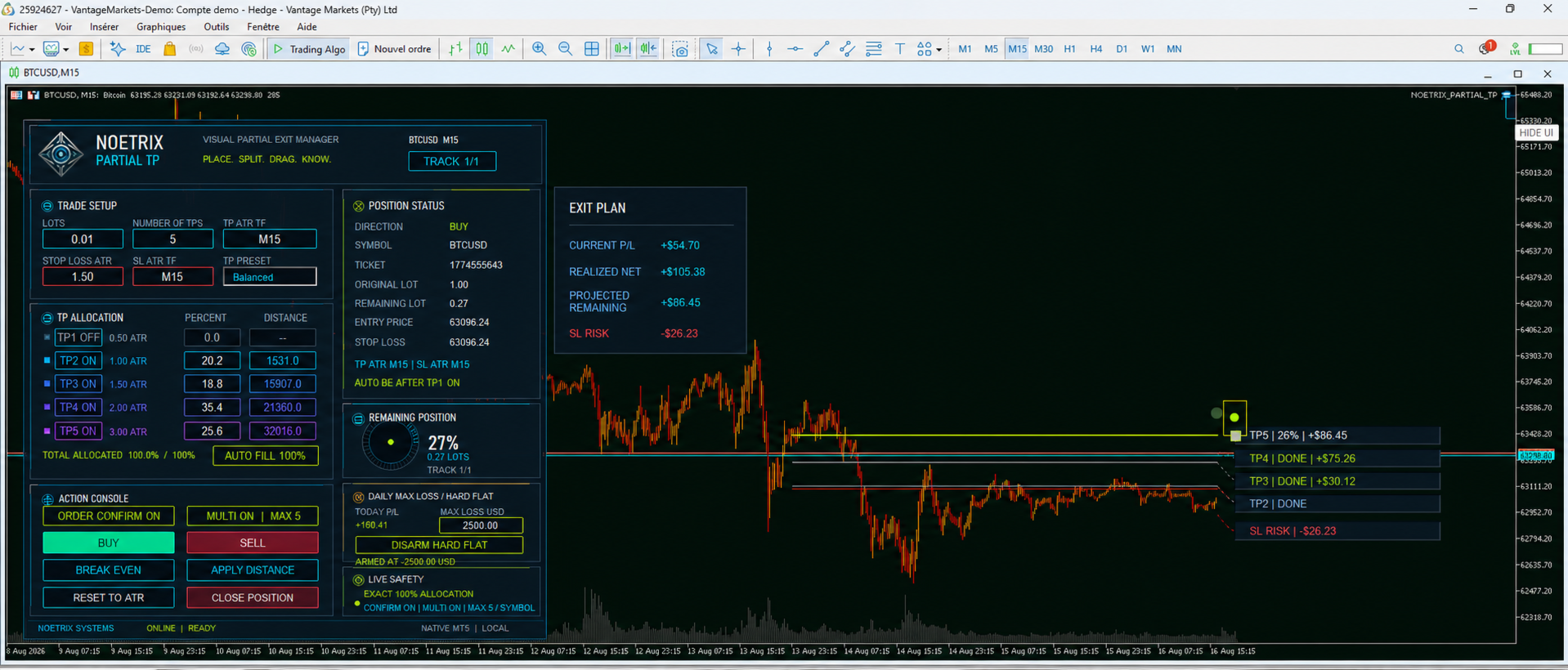
Task: Zoom in on the chart
Action: 539,49
